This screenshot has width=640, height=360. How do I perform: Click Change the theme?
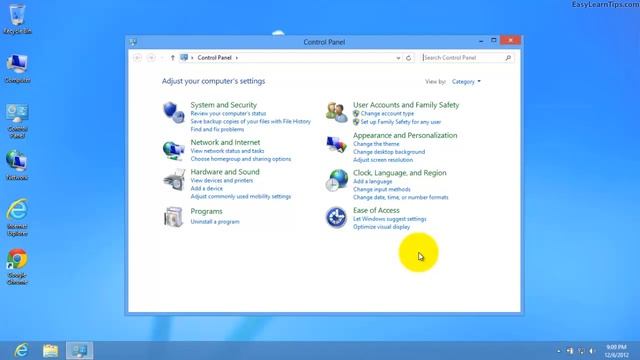(x=376, y=144)
